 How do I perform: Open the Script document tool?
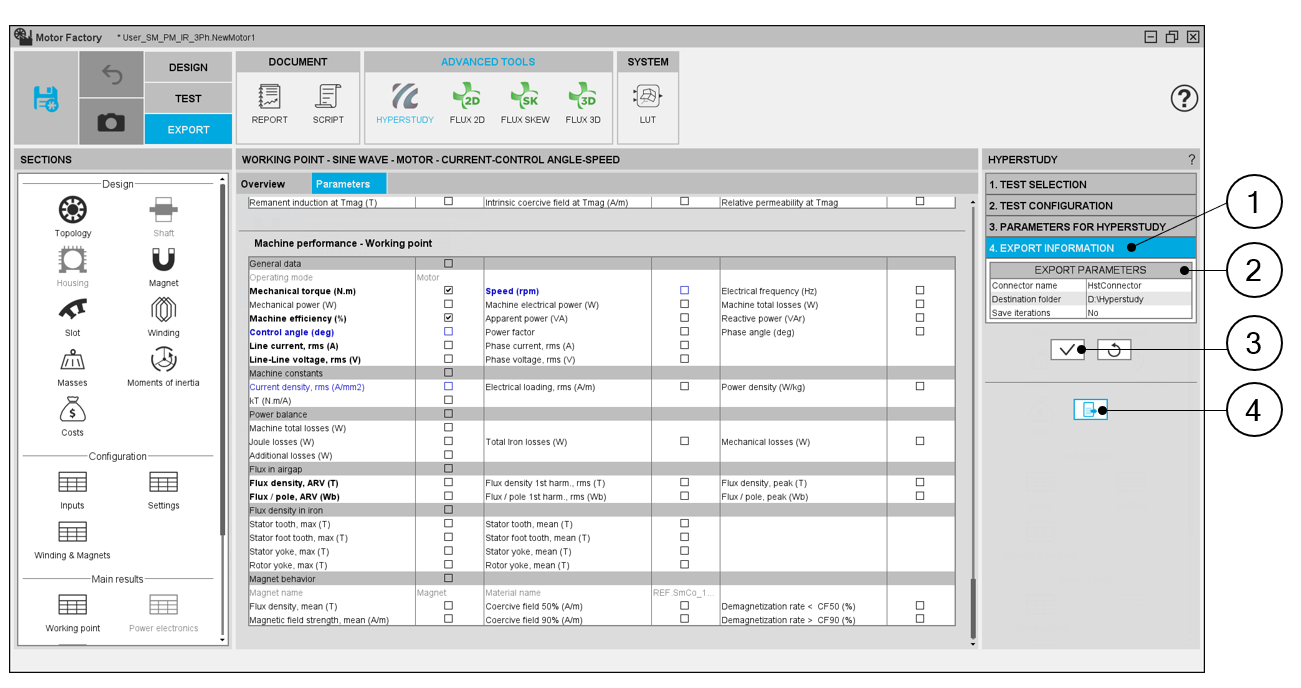point(328,102)
